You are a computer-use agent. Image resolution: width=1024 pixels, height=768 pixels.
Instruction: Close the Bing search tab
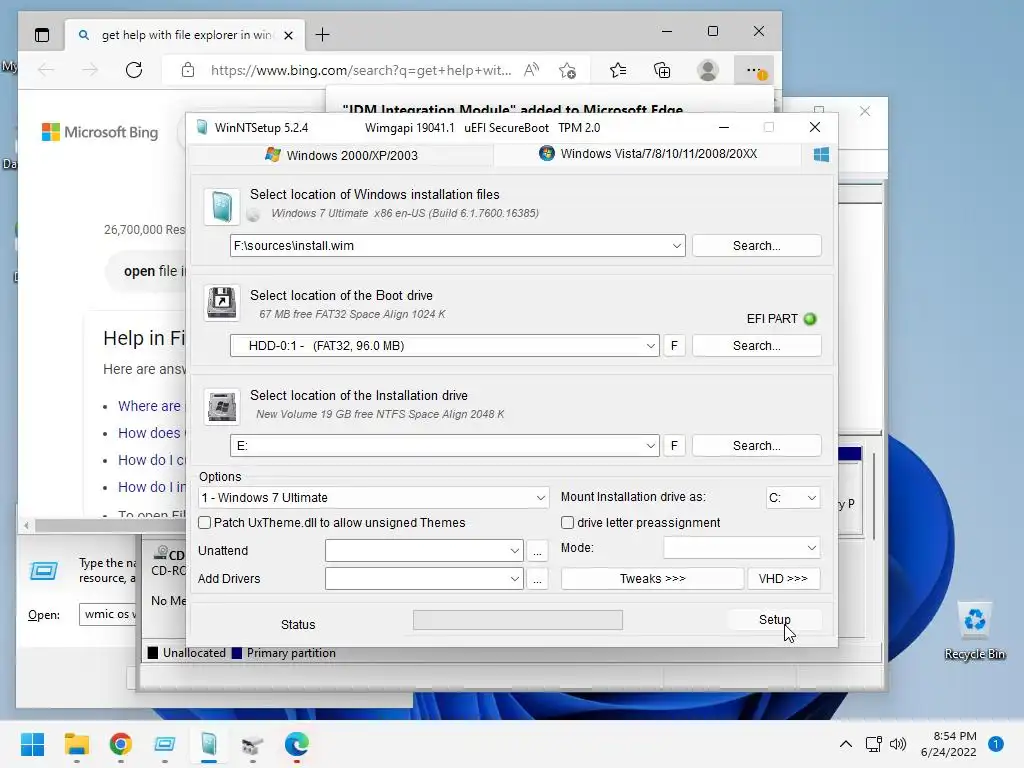click(288, 35)
